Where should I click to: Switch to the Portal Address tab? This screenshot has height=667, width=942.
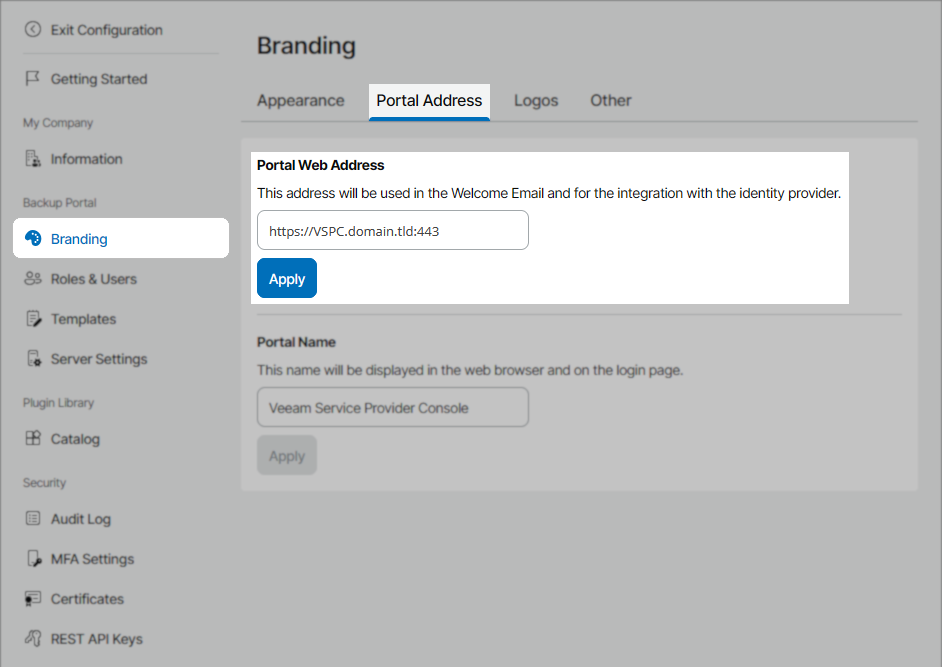coord(429,100)
